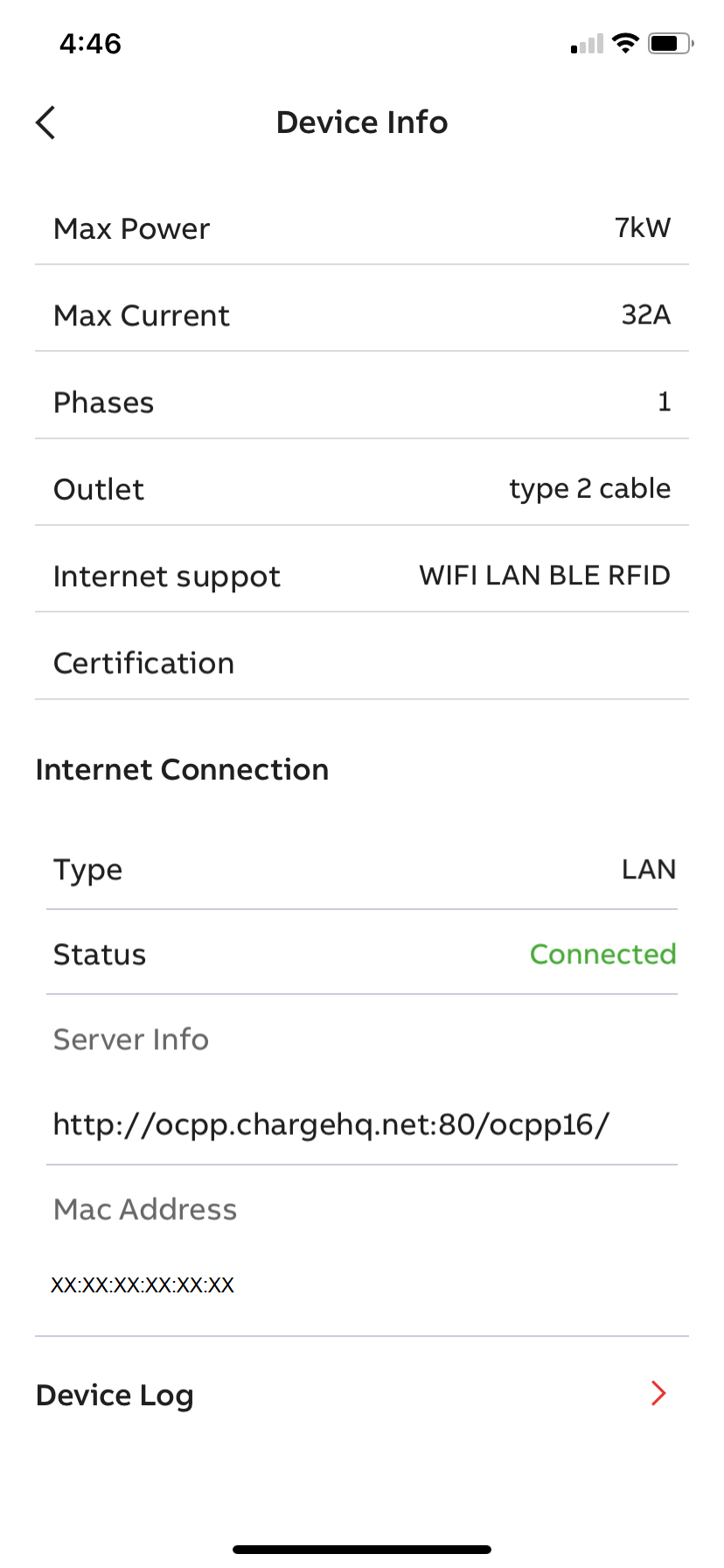The height and width of the screenshot is (1568, 724).
Task: Tap the Mac Address value
Action: (x=143, y=1284)
